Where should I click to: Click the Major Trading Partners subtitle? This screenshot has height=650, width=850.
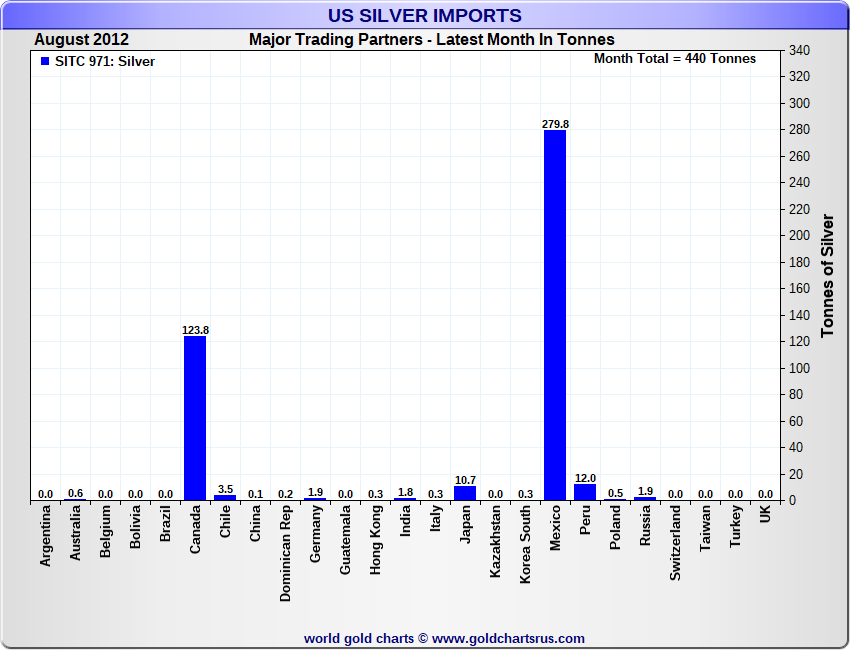432,40
